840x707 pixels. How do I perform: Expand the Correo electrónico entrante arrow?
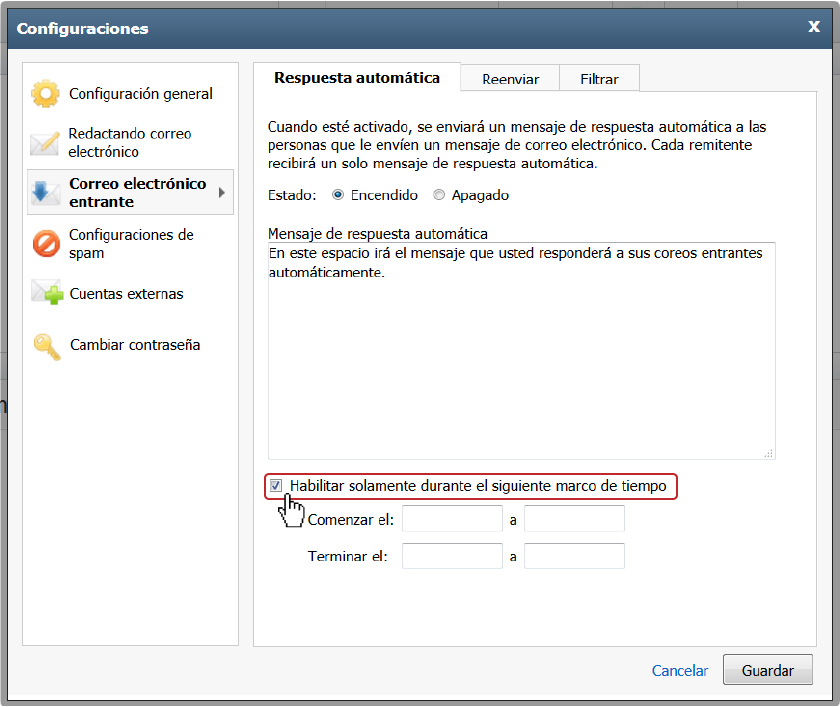pos(222,193)
